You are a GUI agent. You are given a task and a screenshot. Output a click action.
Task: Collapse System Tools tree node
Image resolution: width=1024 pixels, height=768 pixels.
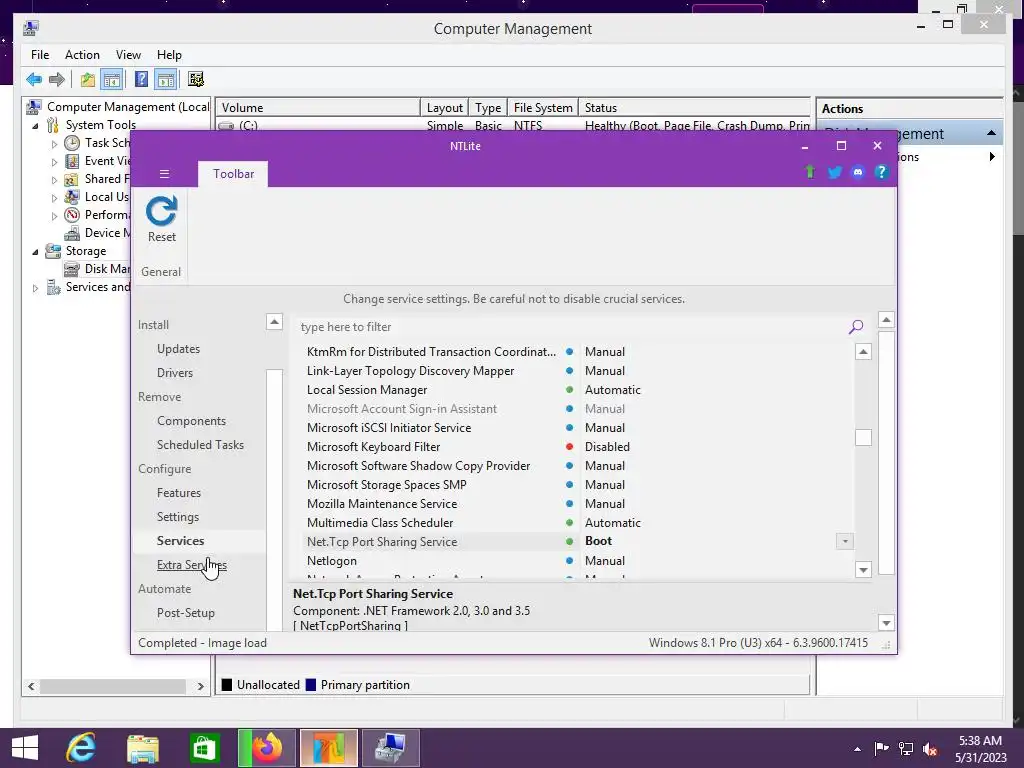[35, 126]
